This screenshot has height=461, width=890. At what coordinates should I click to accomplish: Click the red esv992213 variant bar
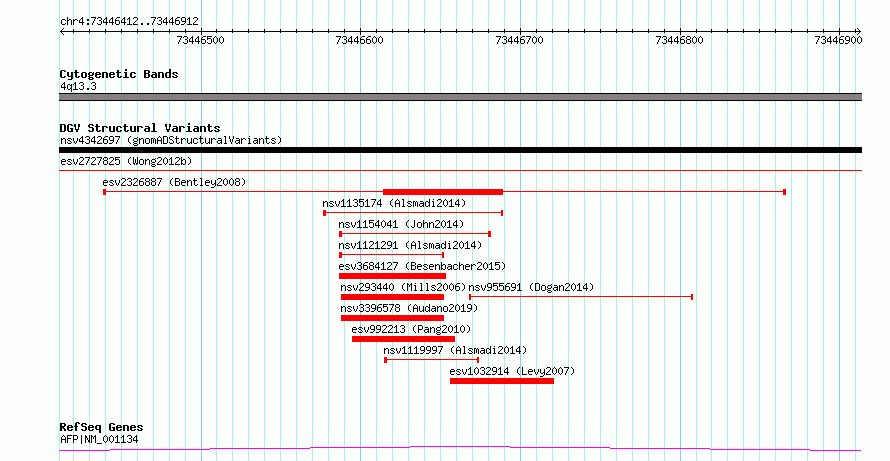click(x=403, y=339)
